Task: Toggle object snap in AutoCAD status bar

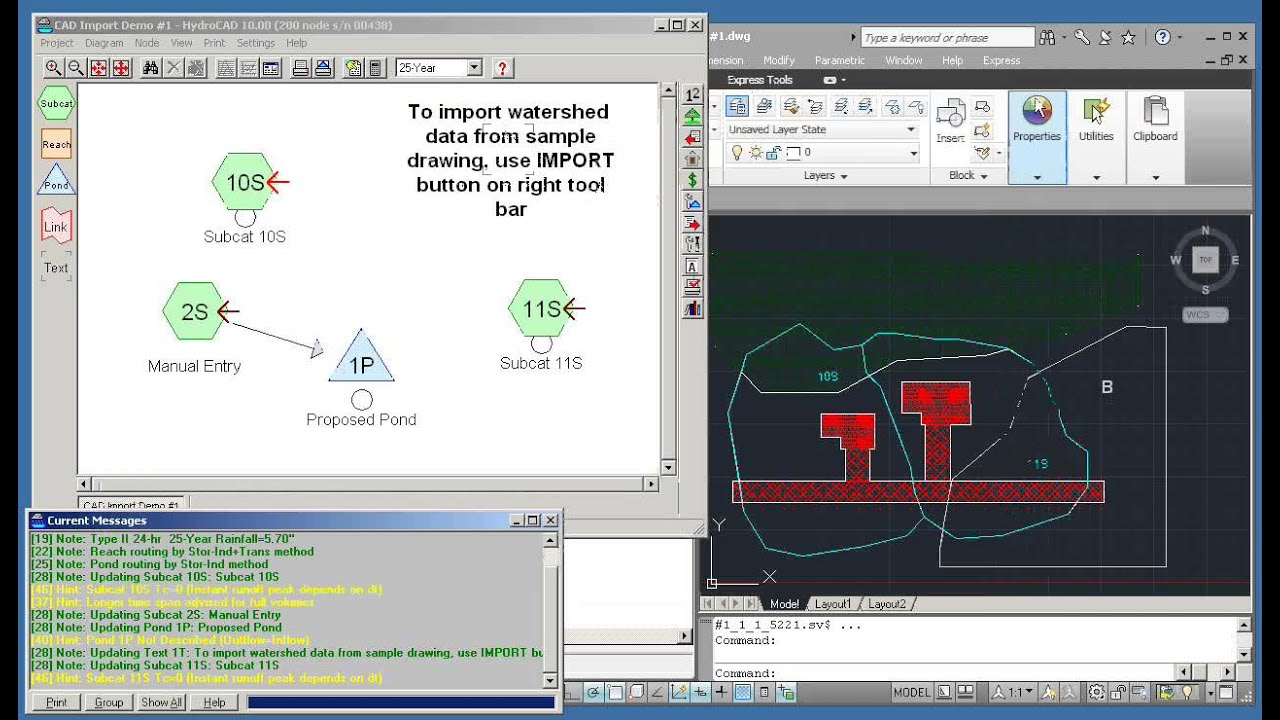Action: [x=615, y=692]
